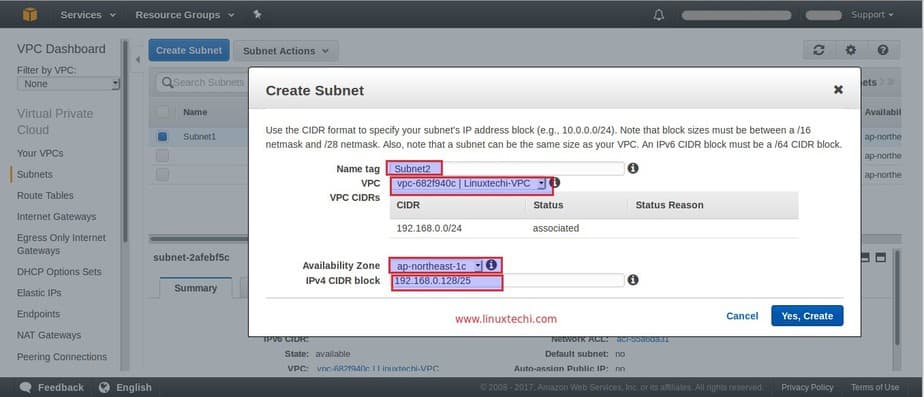Cancel the Create Subnet dialog
Screen dimensions: 924x397
(x=742, y=316)
